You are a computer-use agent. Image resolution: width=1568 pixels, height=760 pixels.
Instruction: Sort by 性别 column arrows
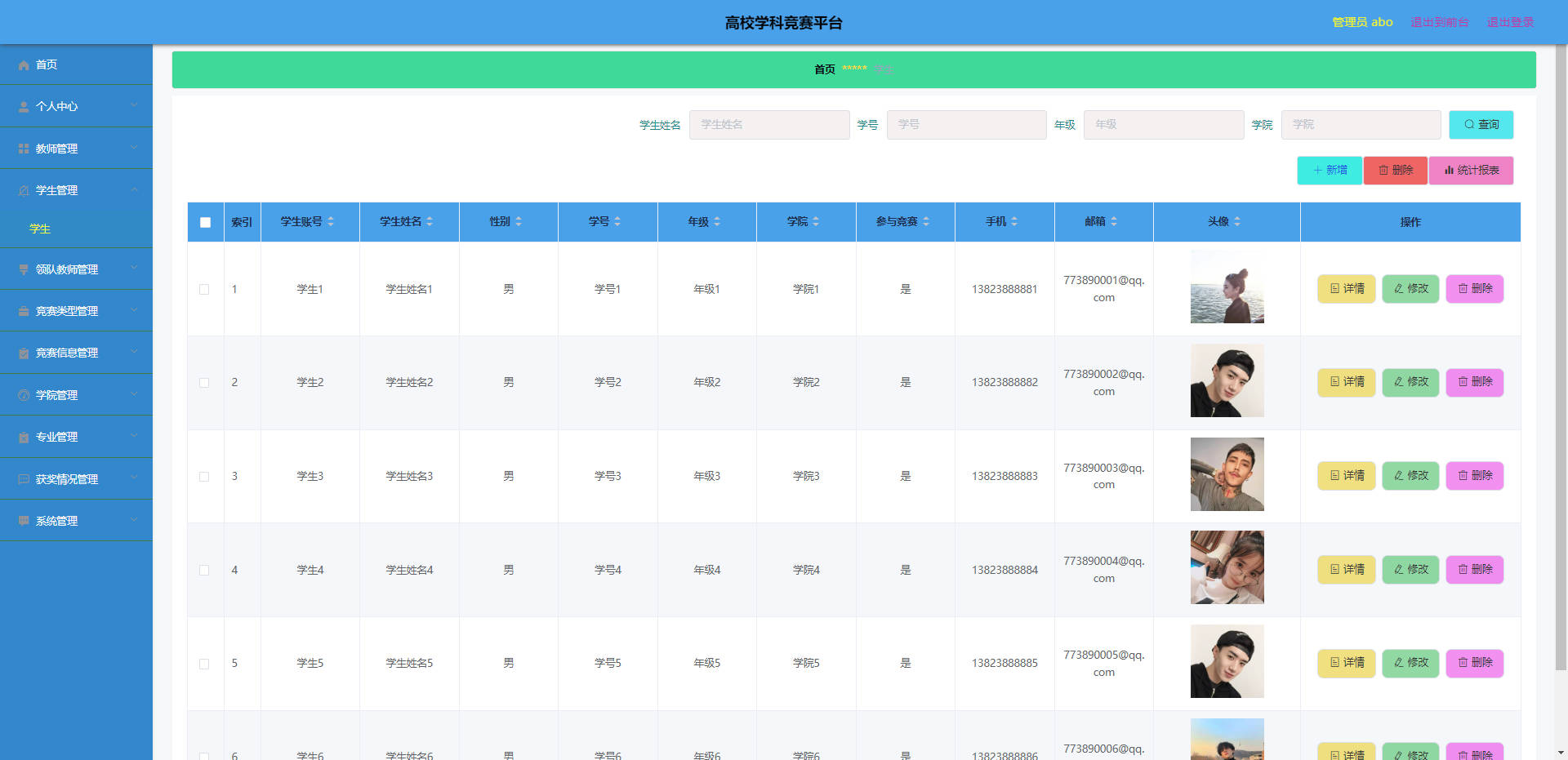tap(519, 222)
